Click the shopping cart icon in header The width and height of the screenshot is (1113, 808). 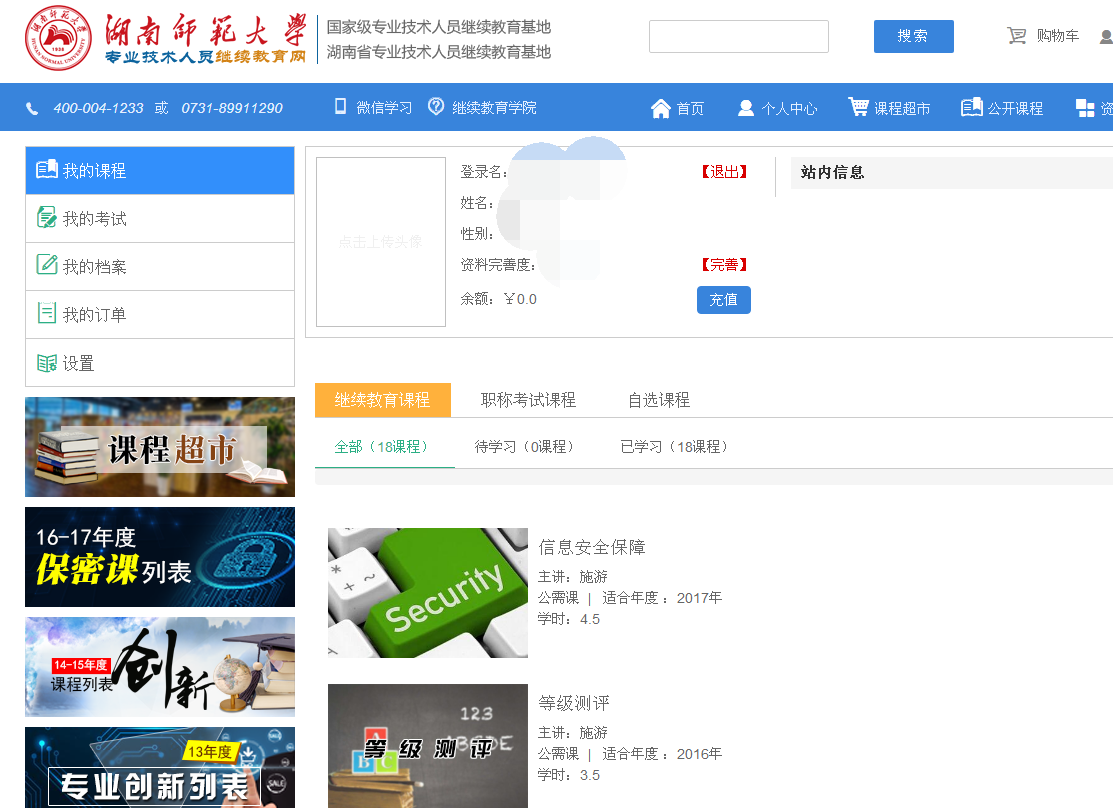[1017, 36]
